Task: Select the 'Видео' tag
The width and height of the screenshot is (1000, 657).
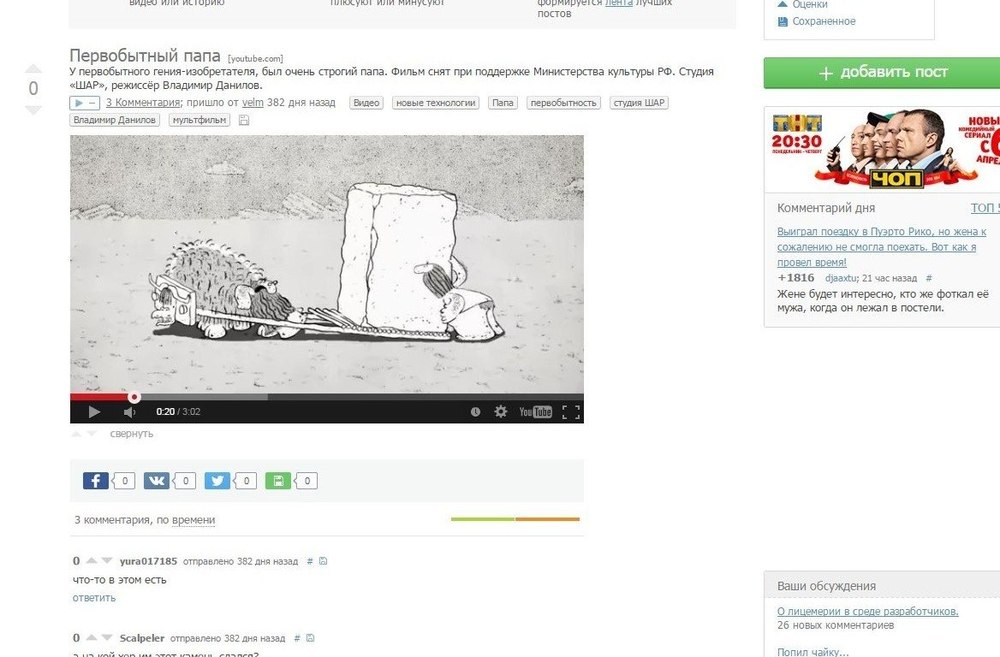Action: click(x=366, y=103)
